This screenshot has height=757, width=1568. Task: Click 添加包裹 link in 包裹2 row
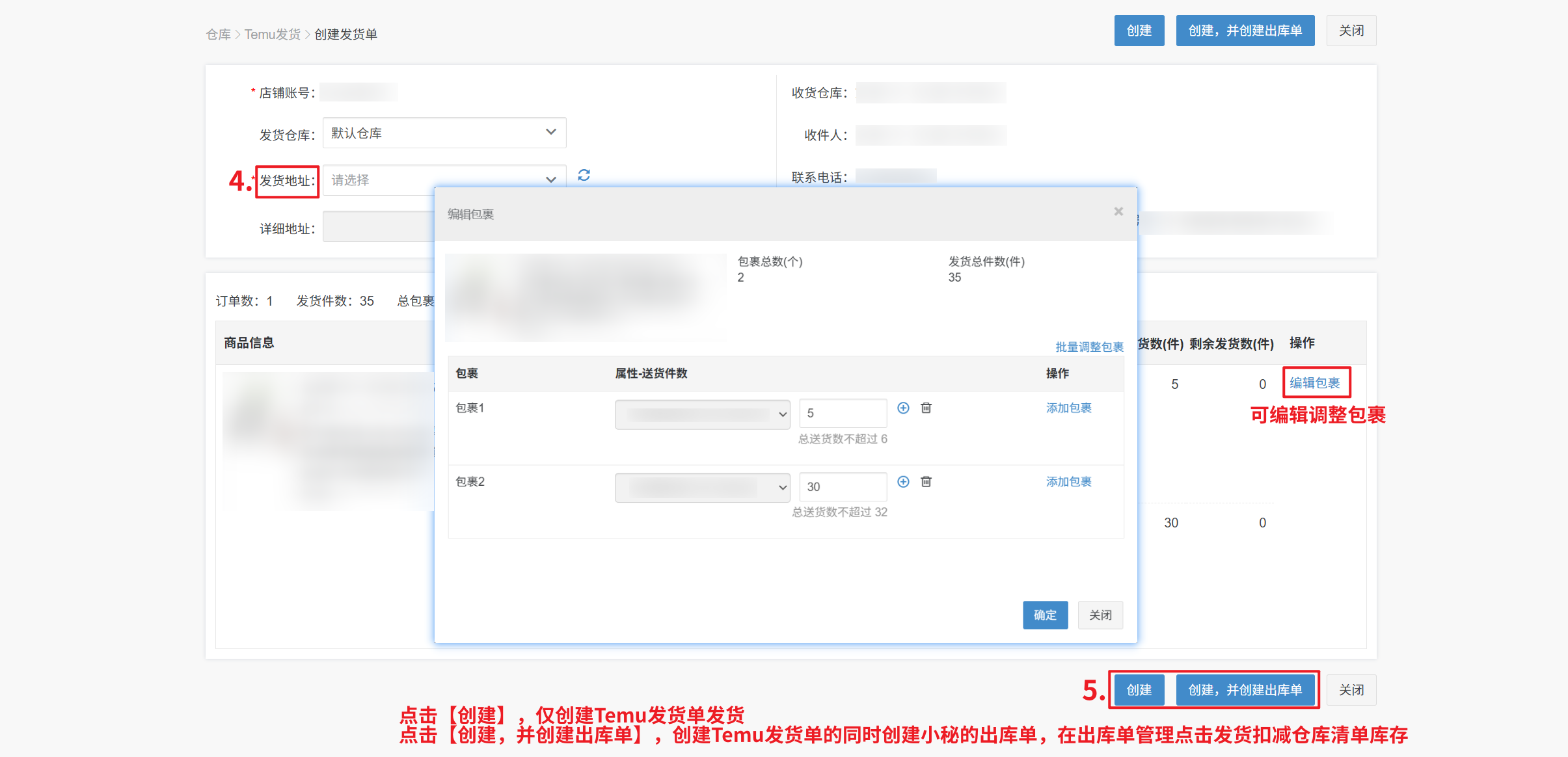coord(1068,481)
